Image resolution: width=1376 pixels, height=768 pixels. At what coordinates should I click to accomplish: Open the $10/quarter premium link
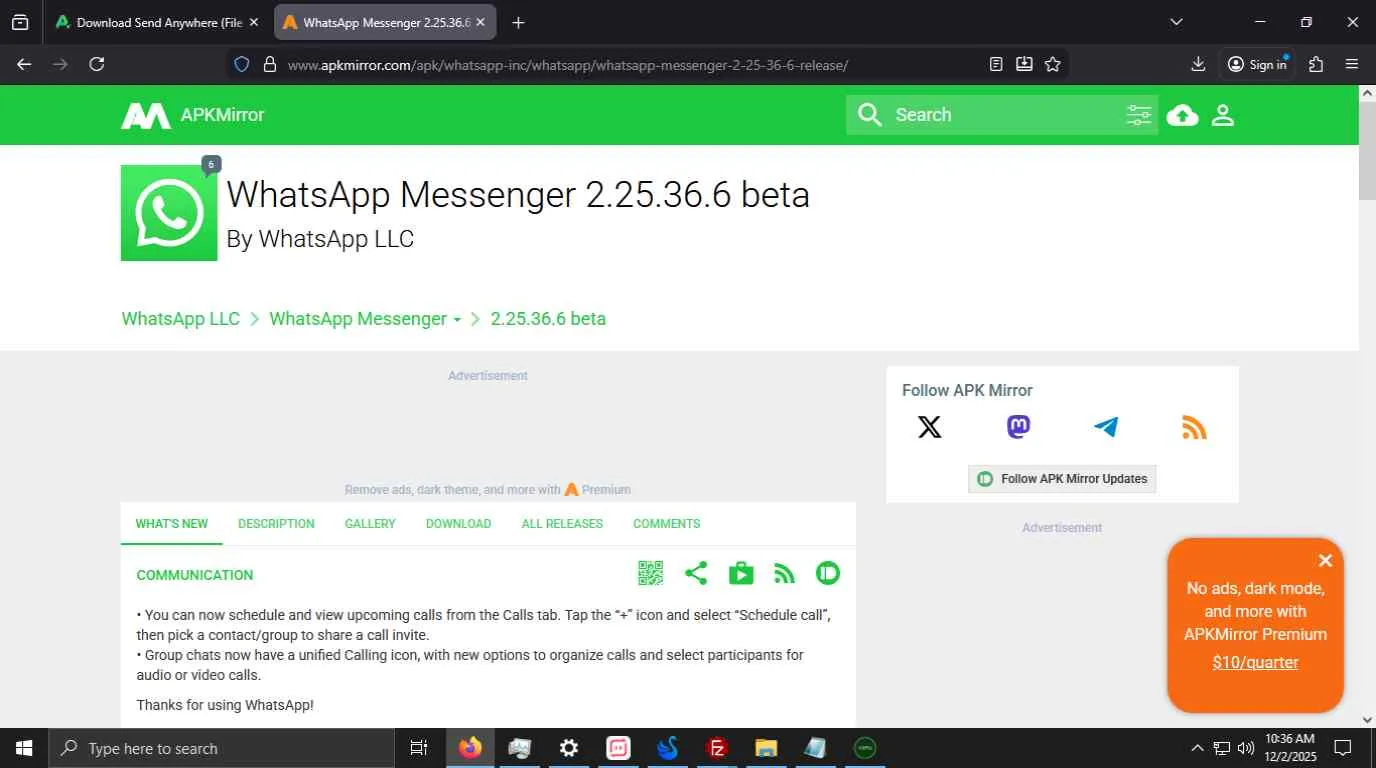(x=1255, y=662)
